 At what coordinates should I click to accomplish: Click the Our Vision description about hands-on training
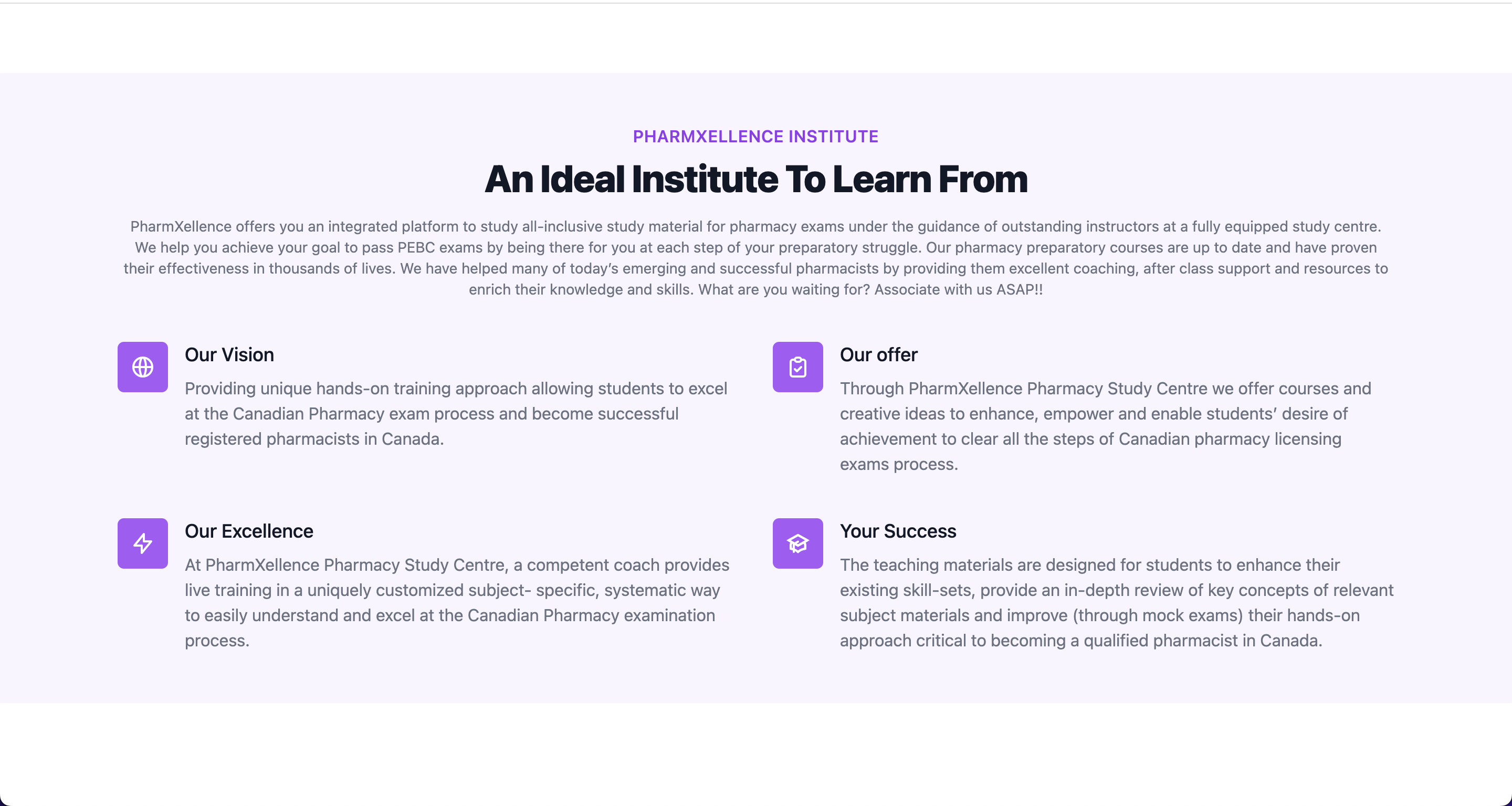tap(456, 414)
